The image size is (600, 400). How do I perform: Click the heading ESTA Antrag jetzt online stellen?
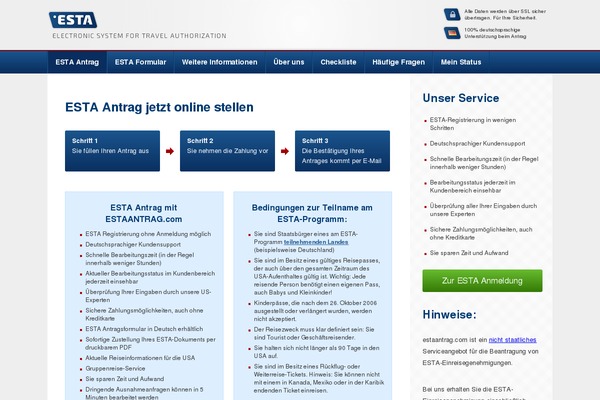[159, 107]
